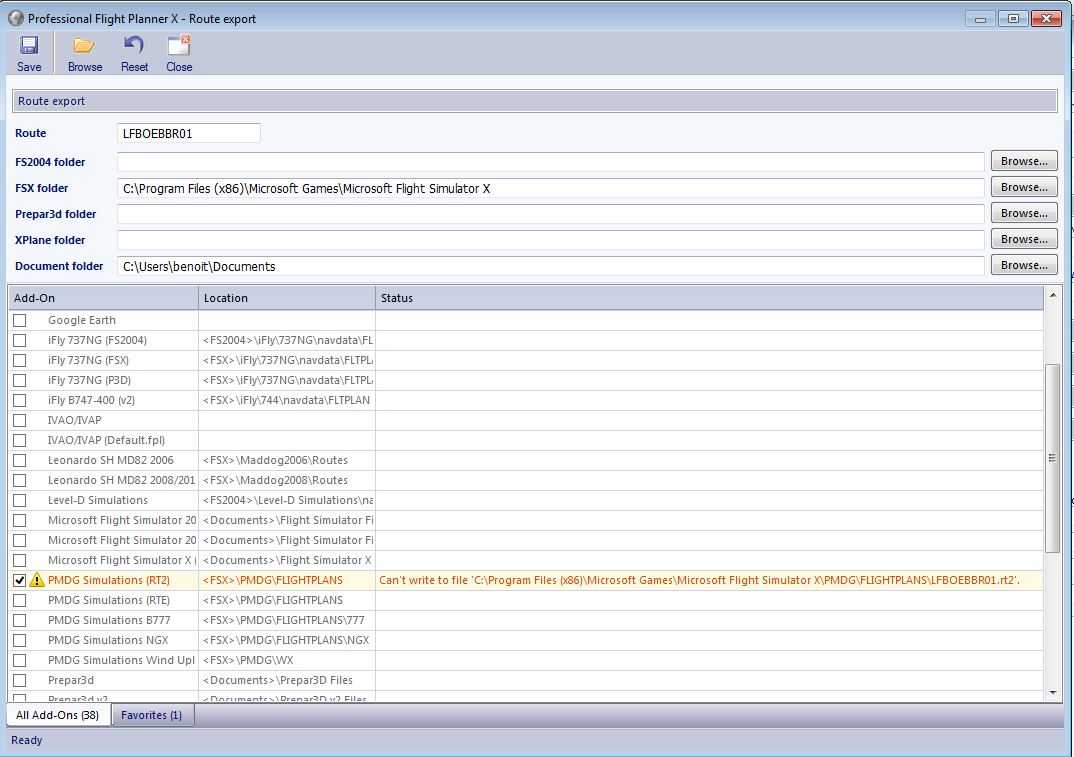
Task: Check the IVAO/IVAP checkbox
Action: point(20,420)
